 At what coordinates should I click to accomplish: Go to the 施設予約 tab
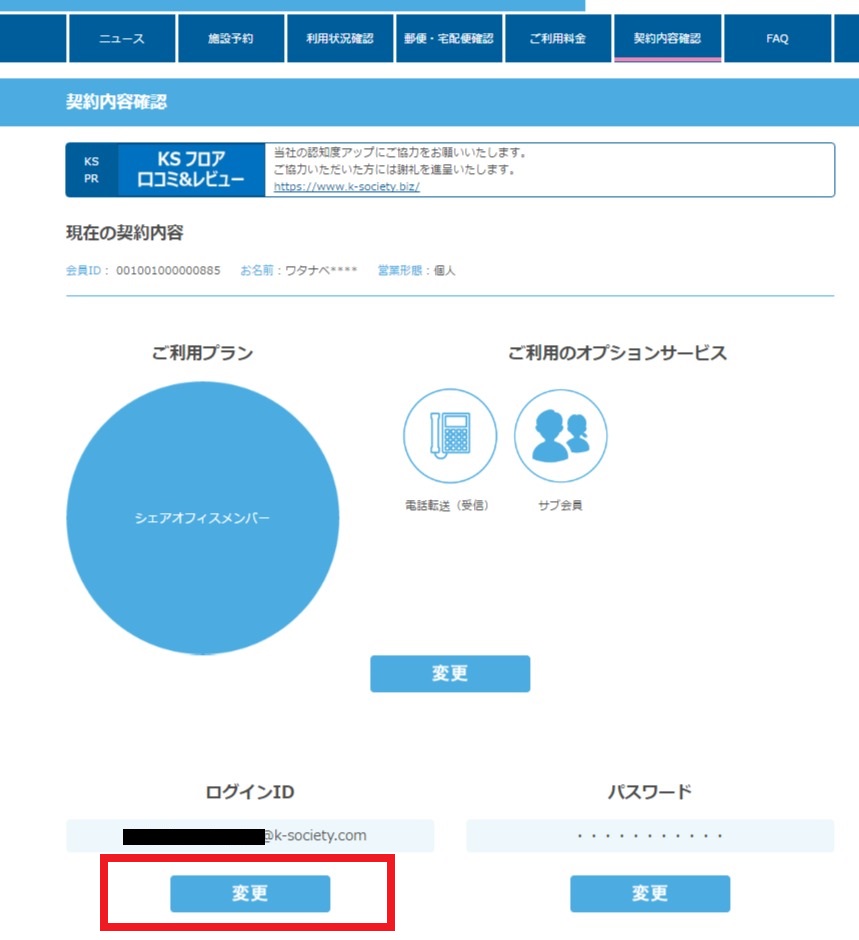coord(231,39)
